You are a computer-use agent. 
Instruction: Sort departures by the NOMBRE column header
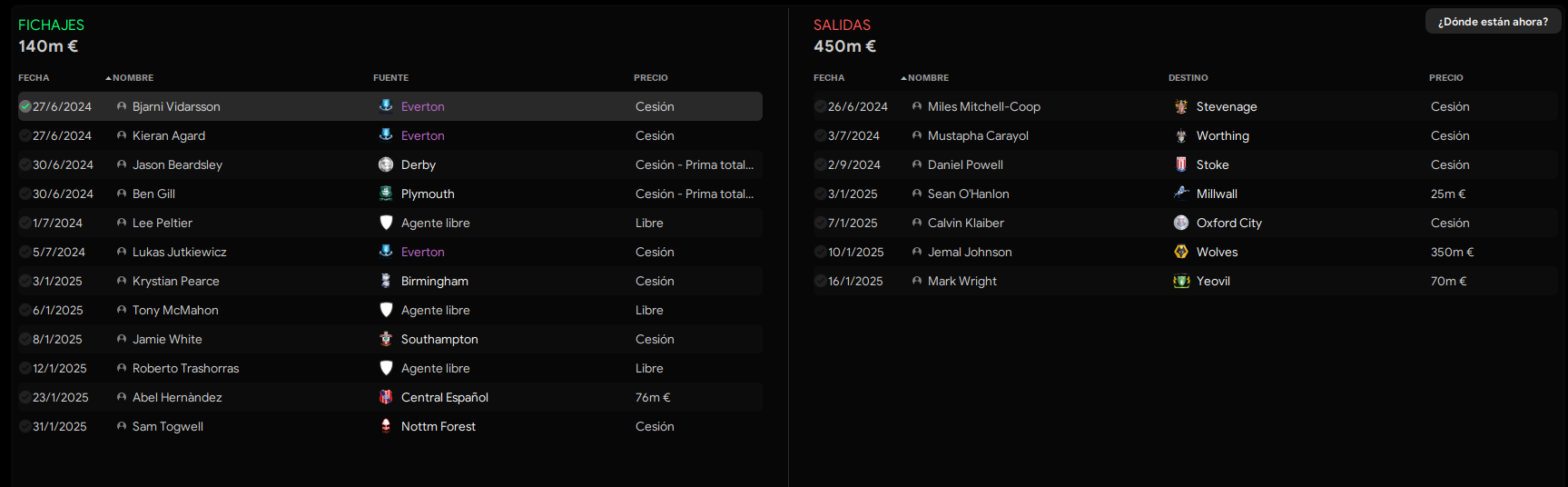(x=928, y=78)
